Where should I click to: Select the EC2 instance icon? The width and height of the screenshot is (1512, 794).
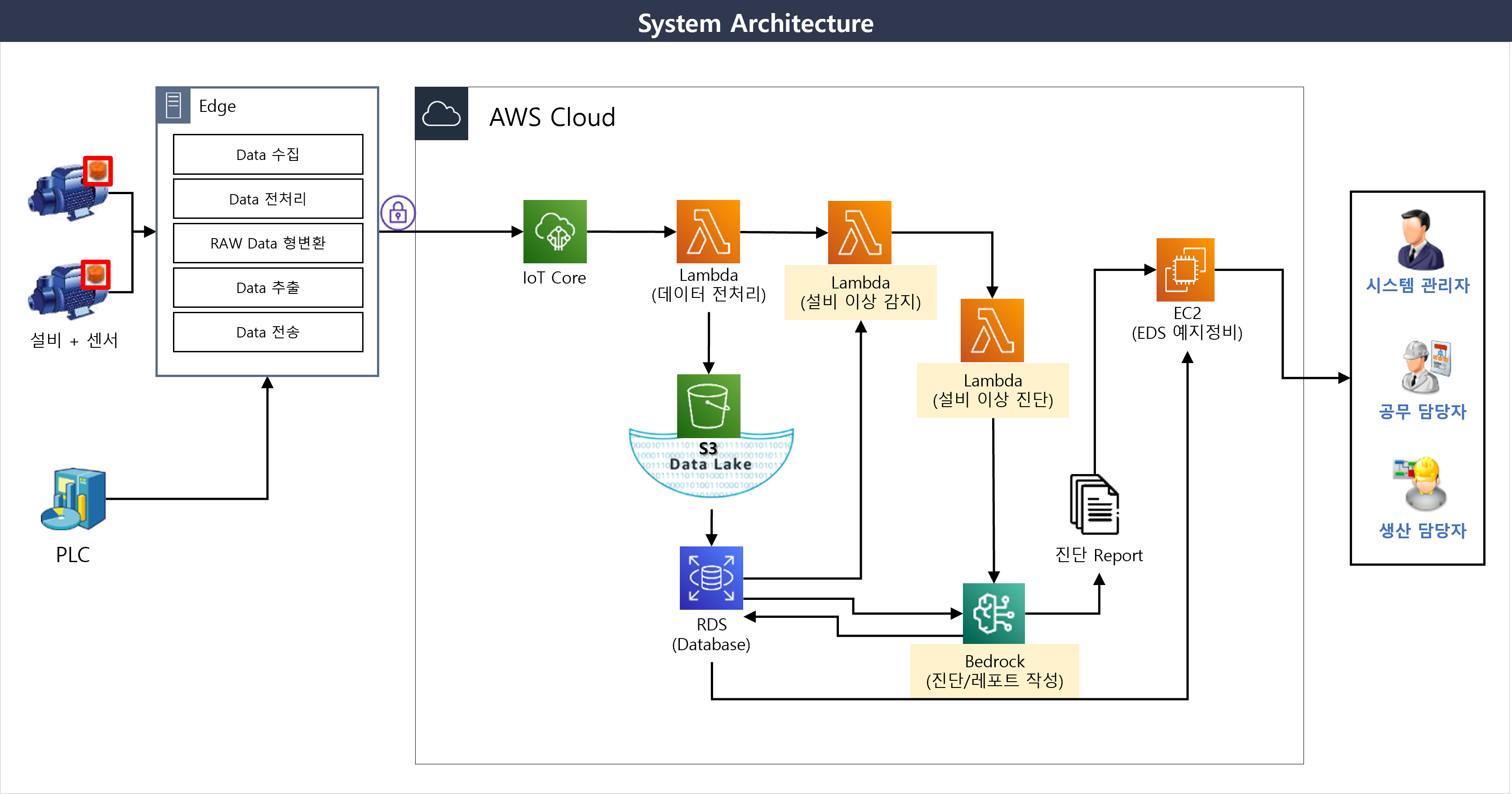(x=1185, y=269)
